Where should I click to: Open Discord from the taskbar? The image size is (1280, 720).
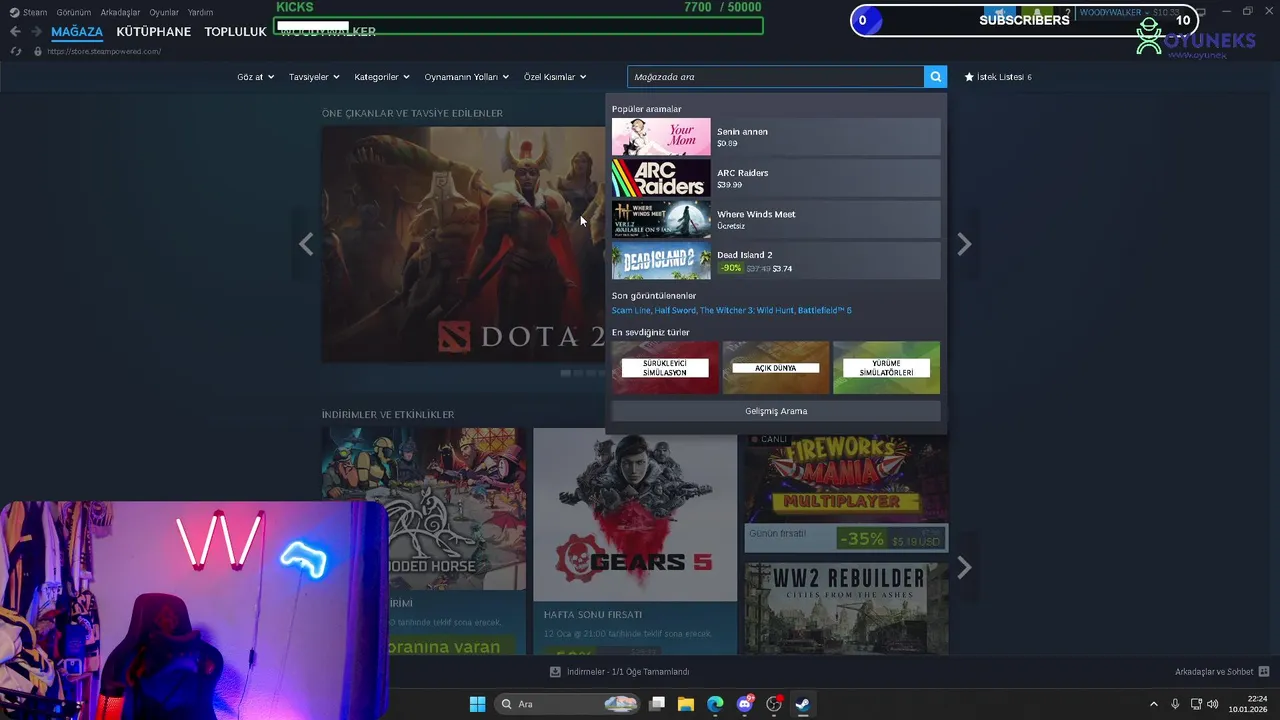[x=744, y=704]
